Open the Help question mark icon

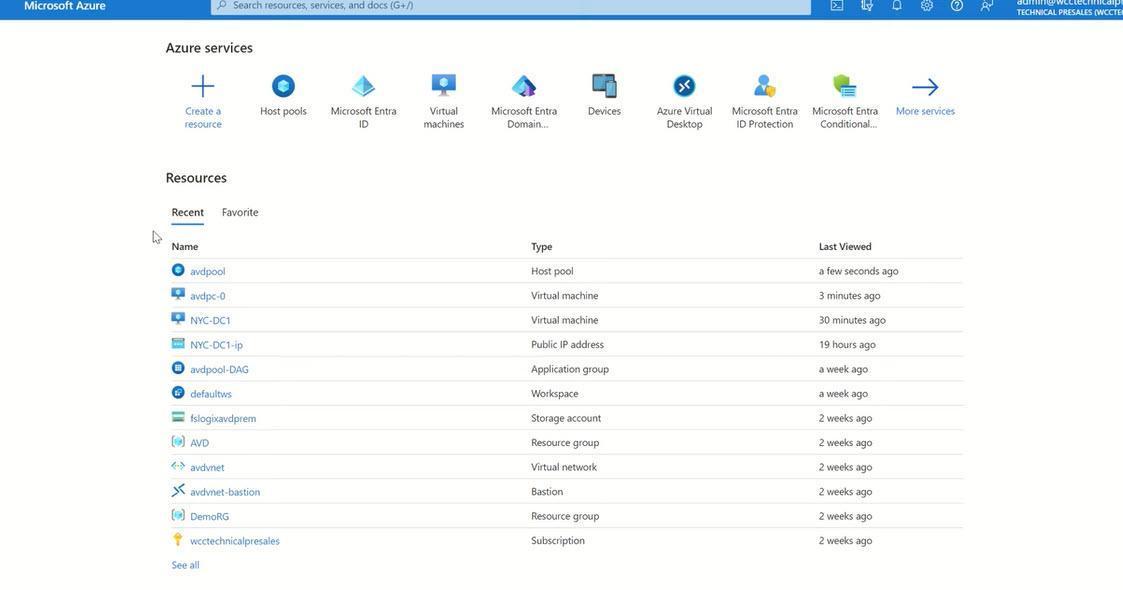[956, 6]
